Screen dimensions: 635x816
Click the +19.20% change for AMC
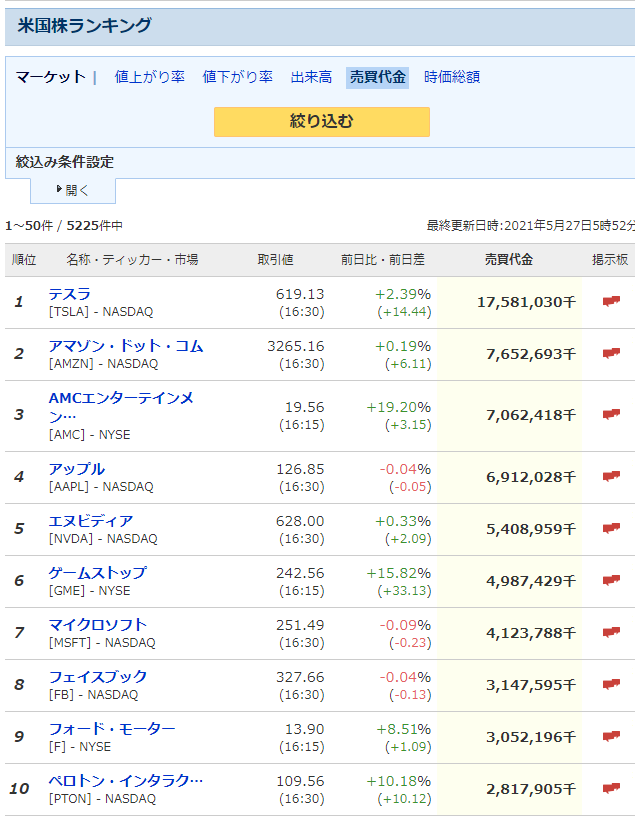[x=399, y=407]
